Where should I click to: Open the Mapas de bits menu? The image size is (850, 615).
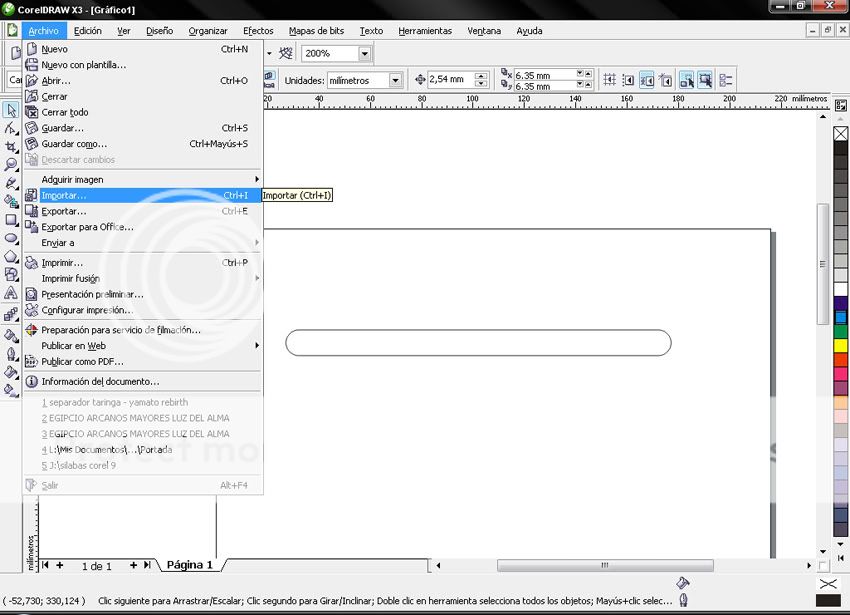317,31
